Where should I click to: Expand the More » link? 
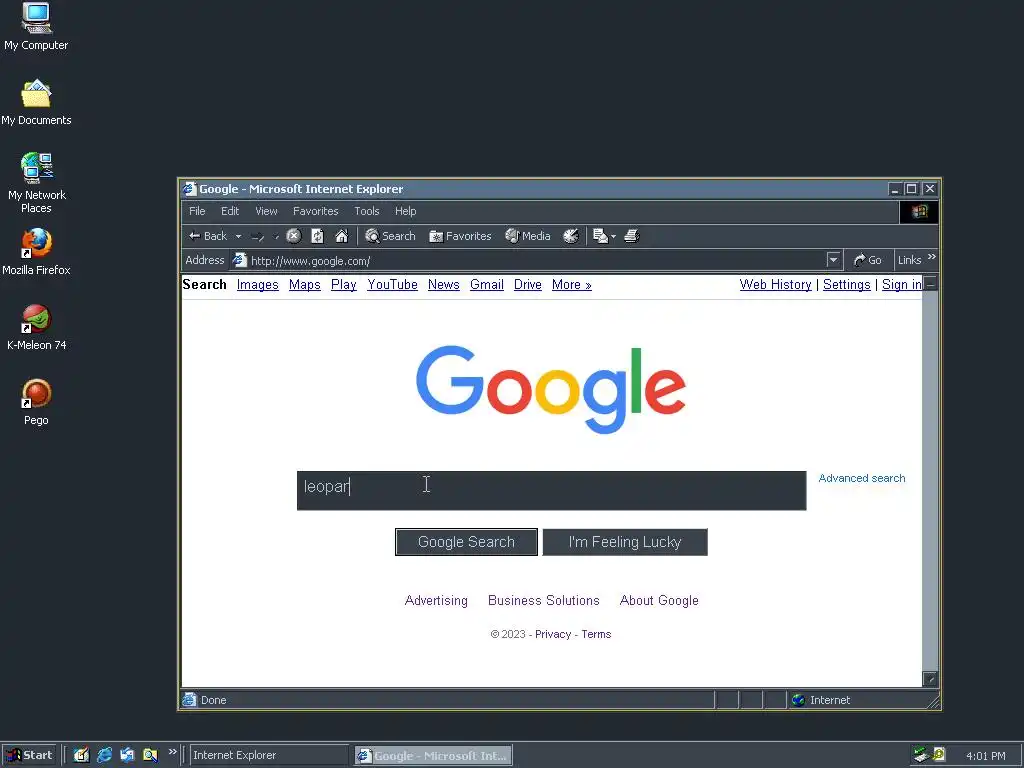(x=571, y=285)
